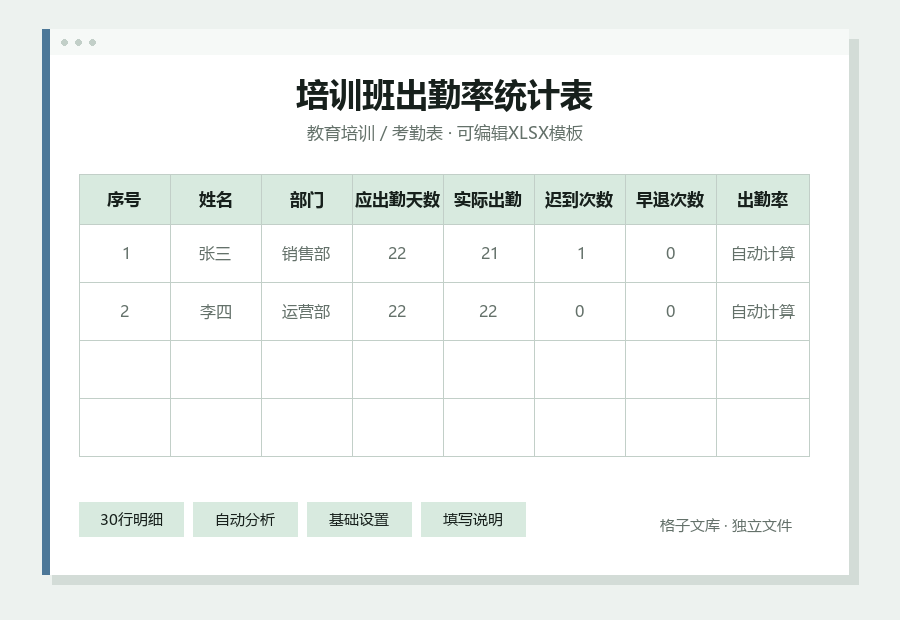Click 李四's 出勤率 cell 自动计算

point(763,312)
